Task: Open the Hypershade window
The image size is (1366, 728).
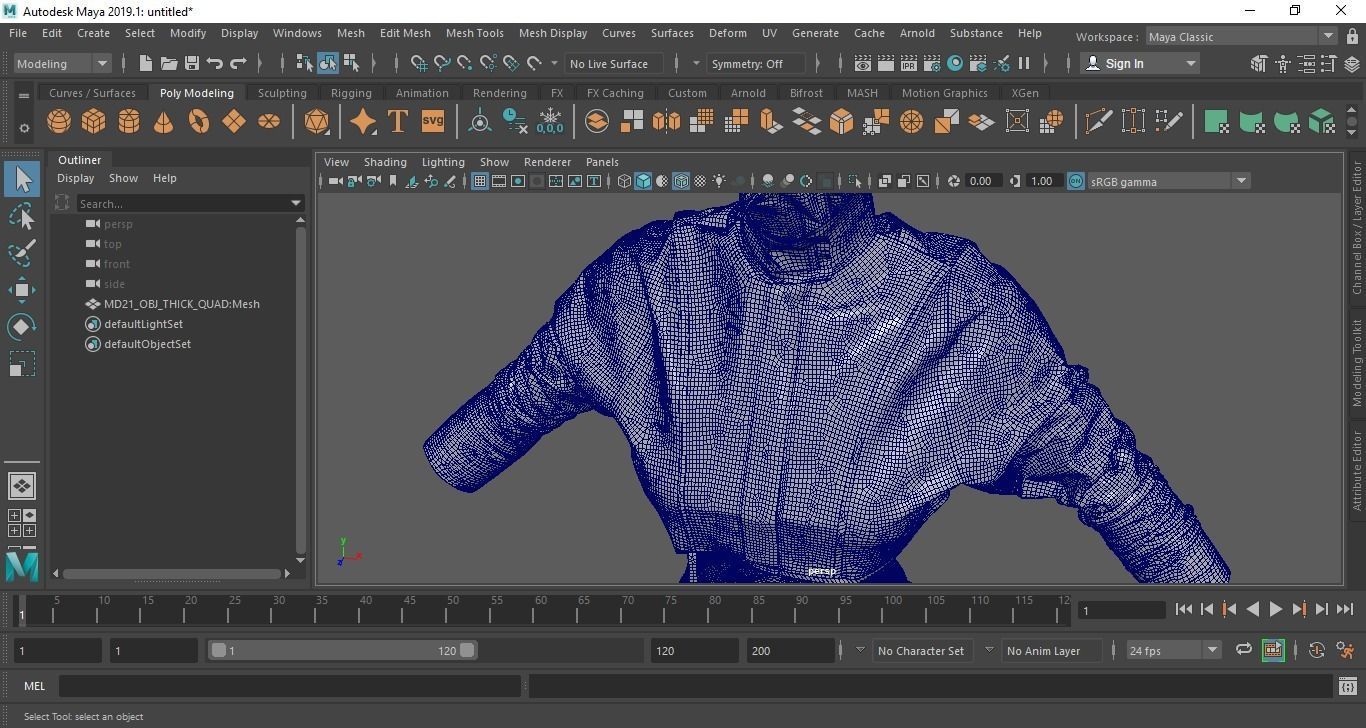Action: 955,64
